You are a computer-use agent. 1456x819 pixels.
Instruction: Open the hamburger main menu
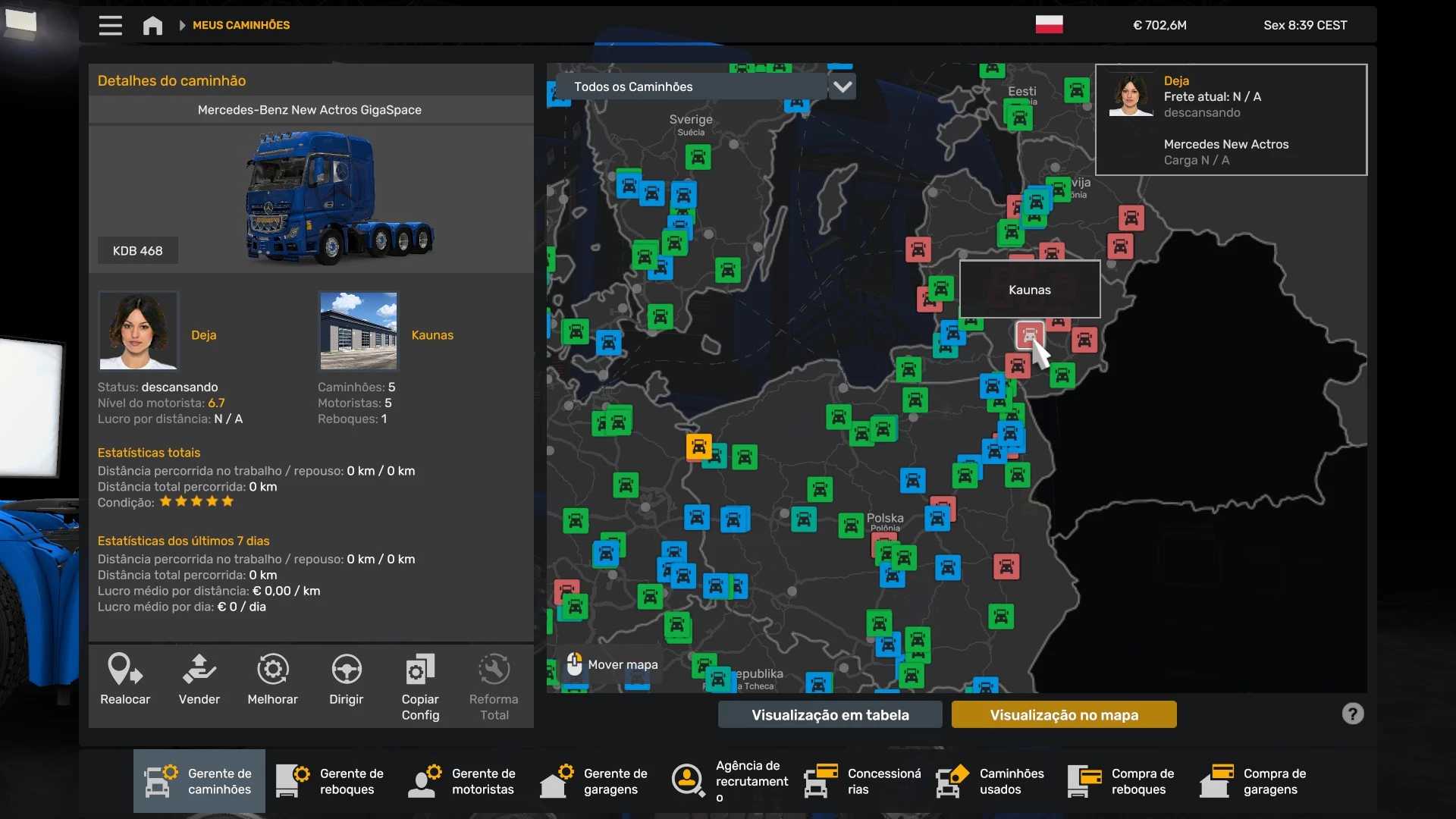(x=110, y=25)
